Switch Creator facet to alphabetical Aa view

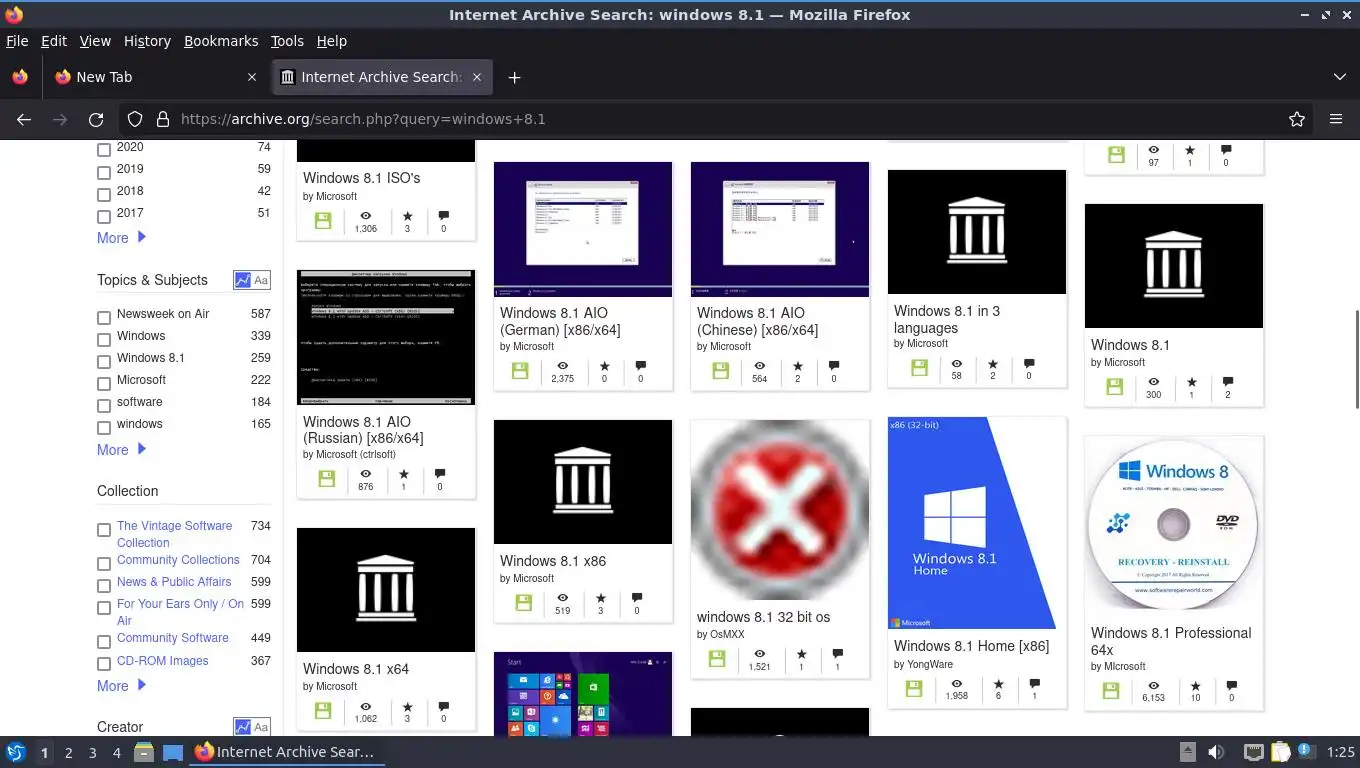[261, 727]
